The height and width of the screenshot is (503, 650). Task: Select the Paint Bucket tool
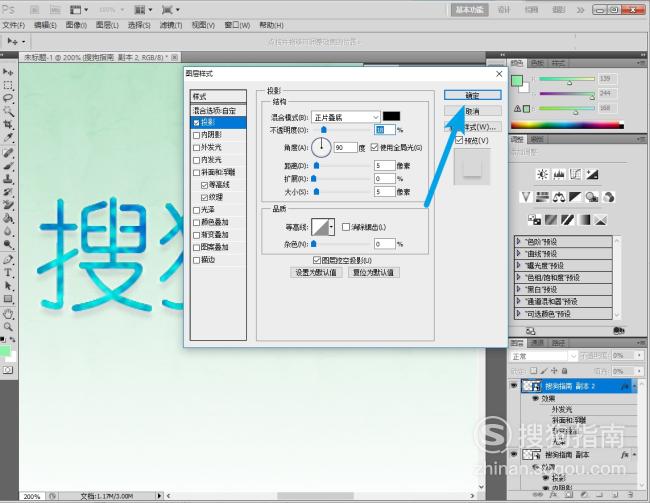click(8, 218)
